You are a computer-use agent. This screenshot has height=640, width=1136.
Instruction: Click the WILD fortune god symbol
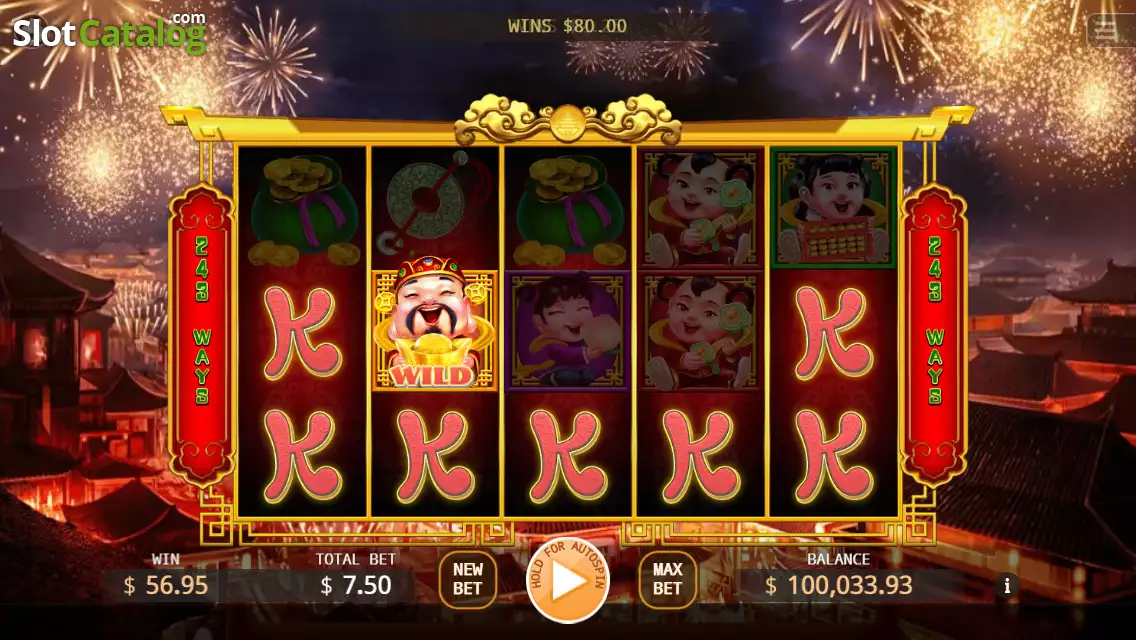tap(435, 330)
